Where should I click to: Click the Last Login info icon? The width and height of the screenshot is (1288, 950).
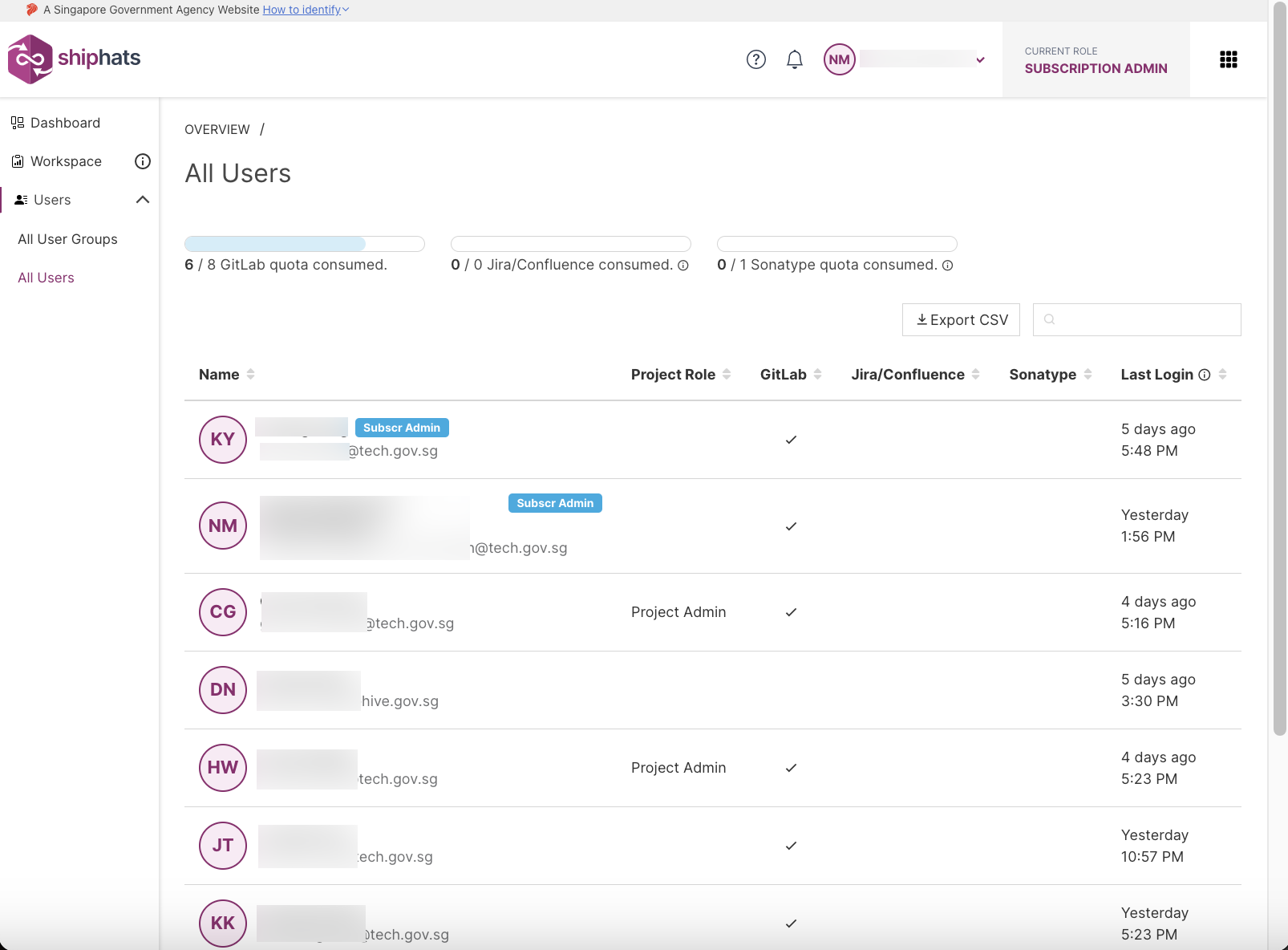coord(1204,375)
